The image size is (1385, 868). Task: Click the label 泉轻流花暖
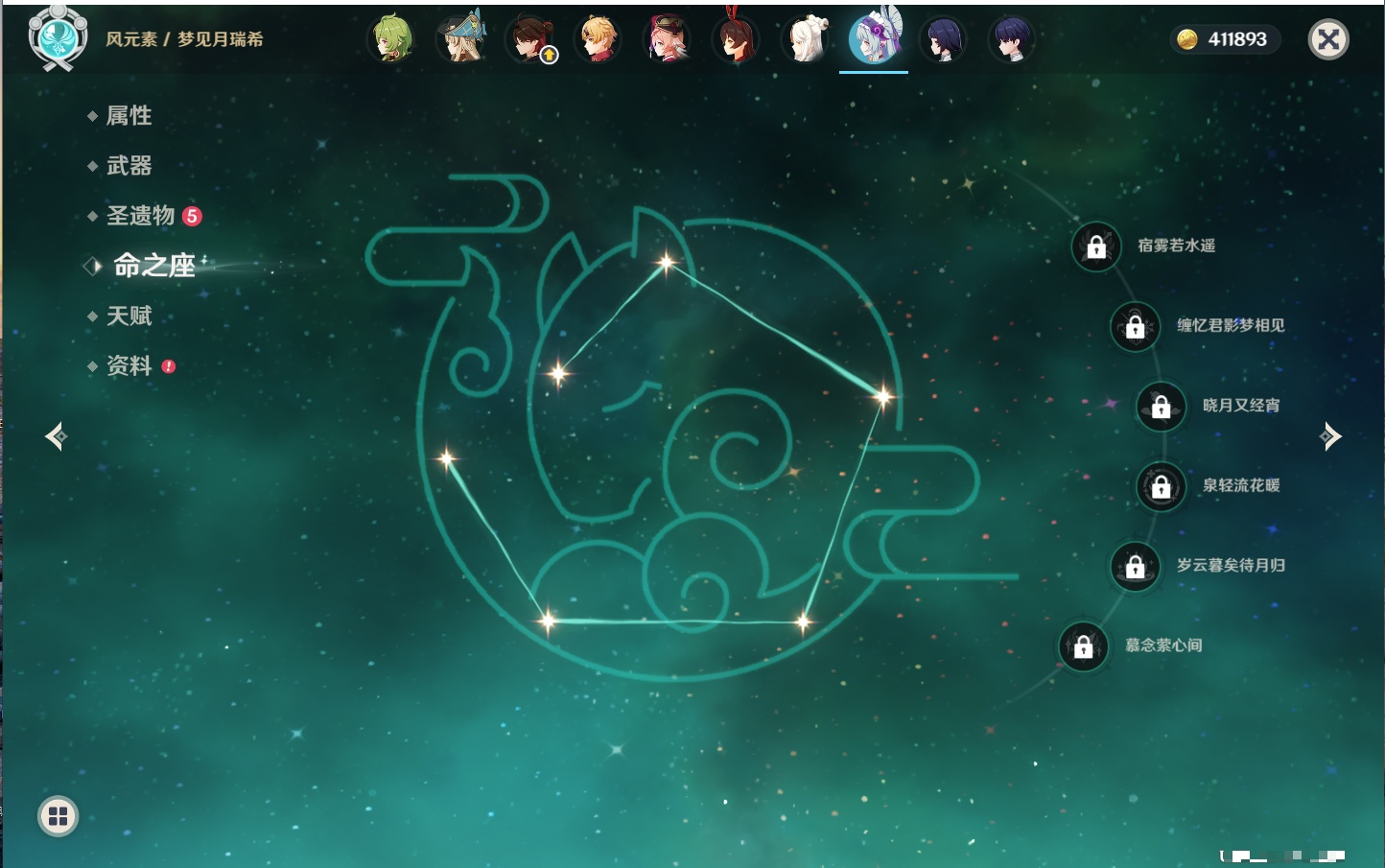(1241, 485)
